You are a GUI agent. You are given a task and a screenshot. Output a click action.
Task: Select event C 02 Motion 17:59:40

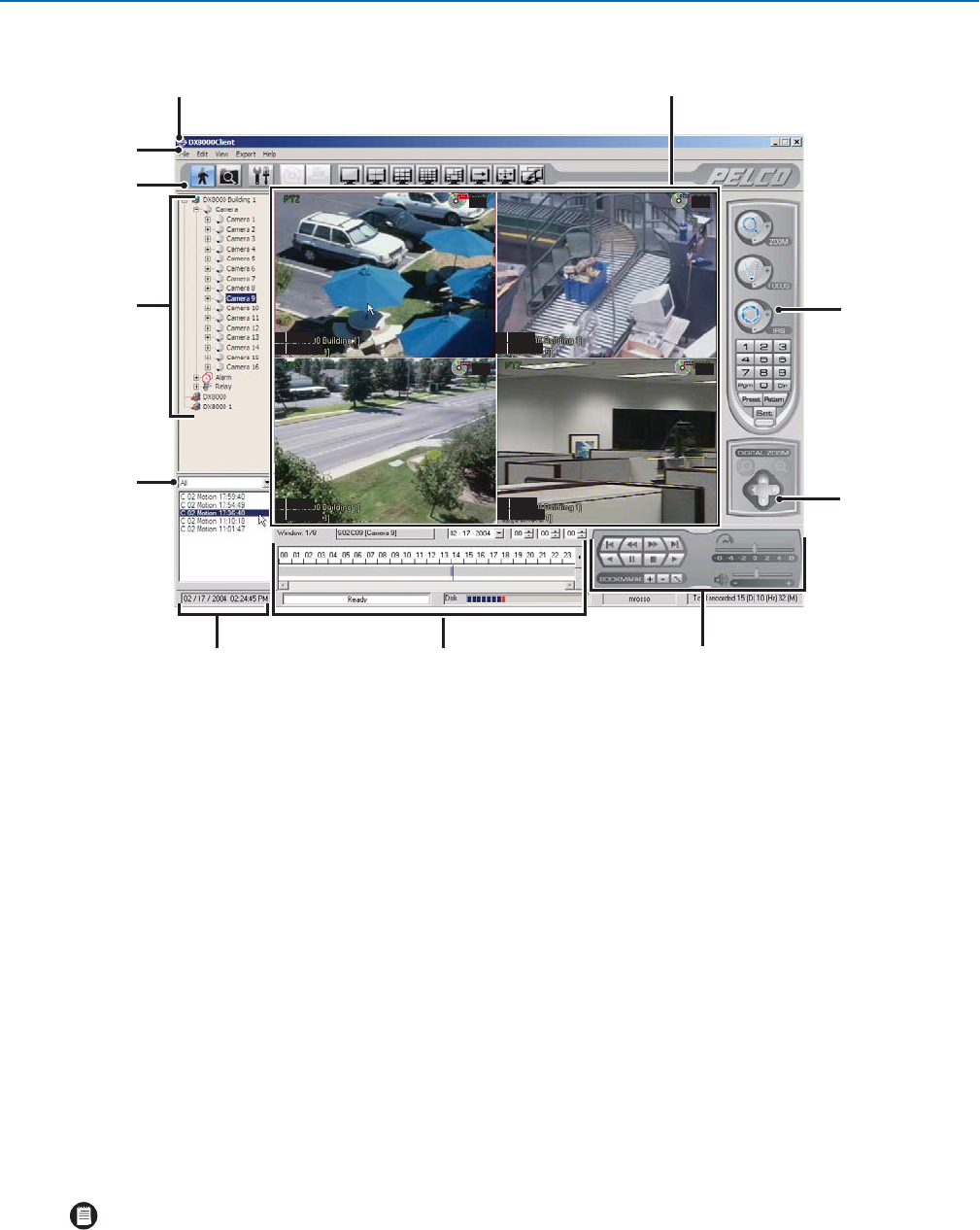tap(213, 497)
